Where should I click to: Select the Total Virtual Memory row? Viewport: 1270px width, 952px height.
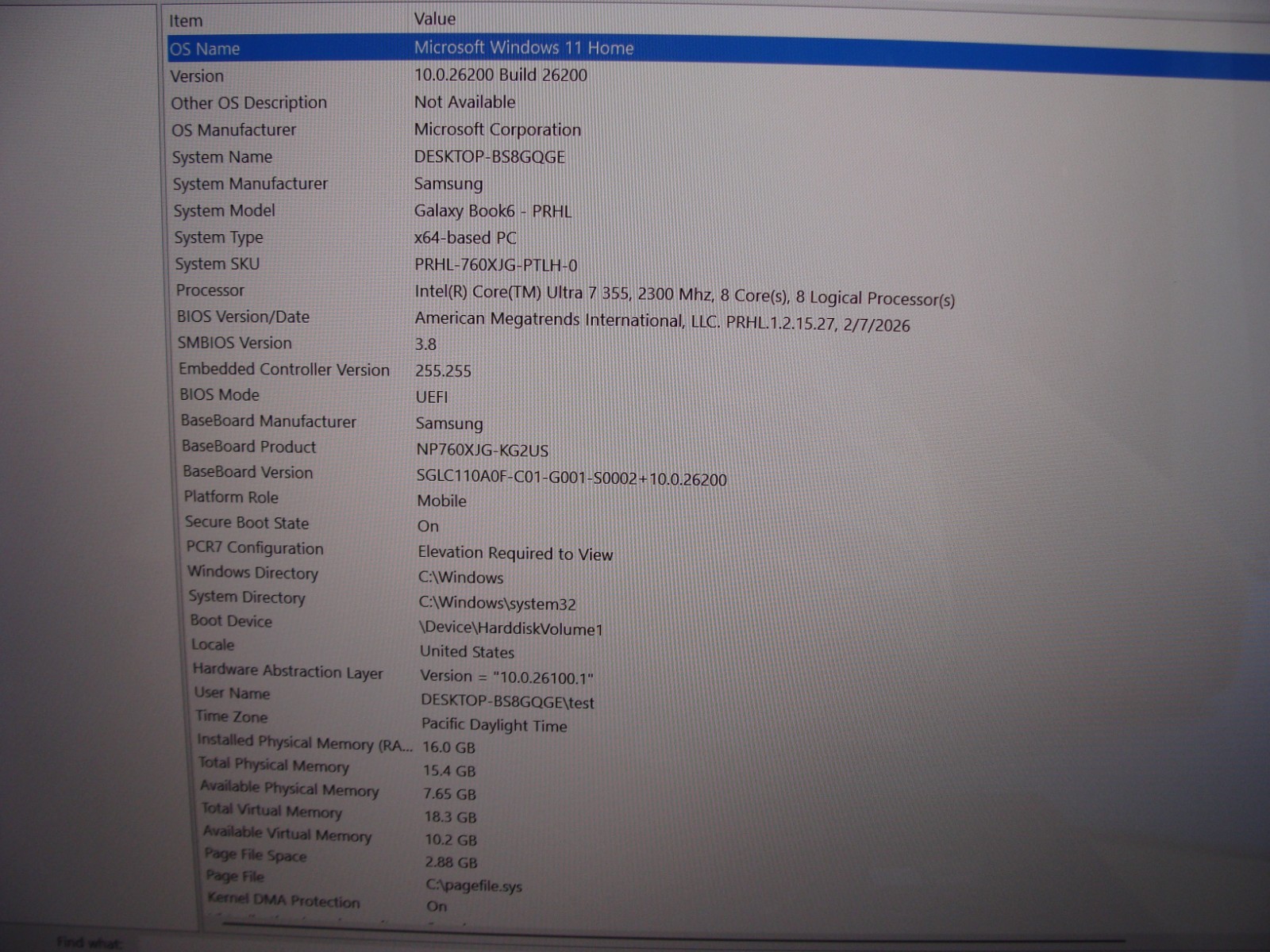(x=271, y=811)
